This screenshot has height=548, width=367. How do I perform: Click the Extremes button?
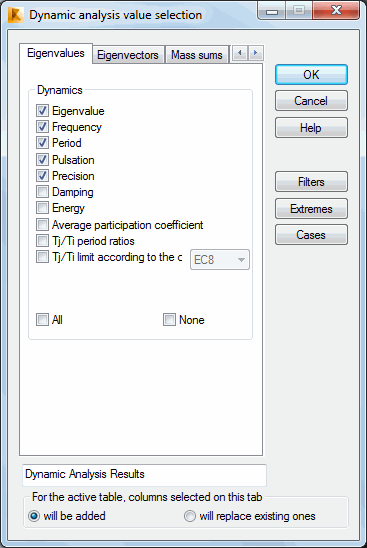[311, 209]
